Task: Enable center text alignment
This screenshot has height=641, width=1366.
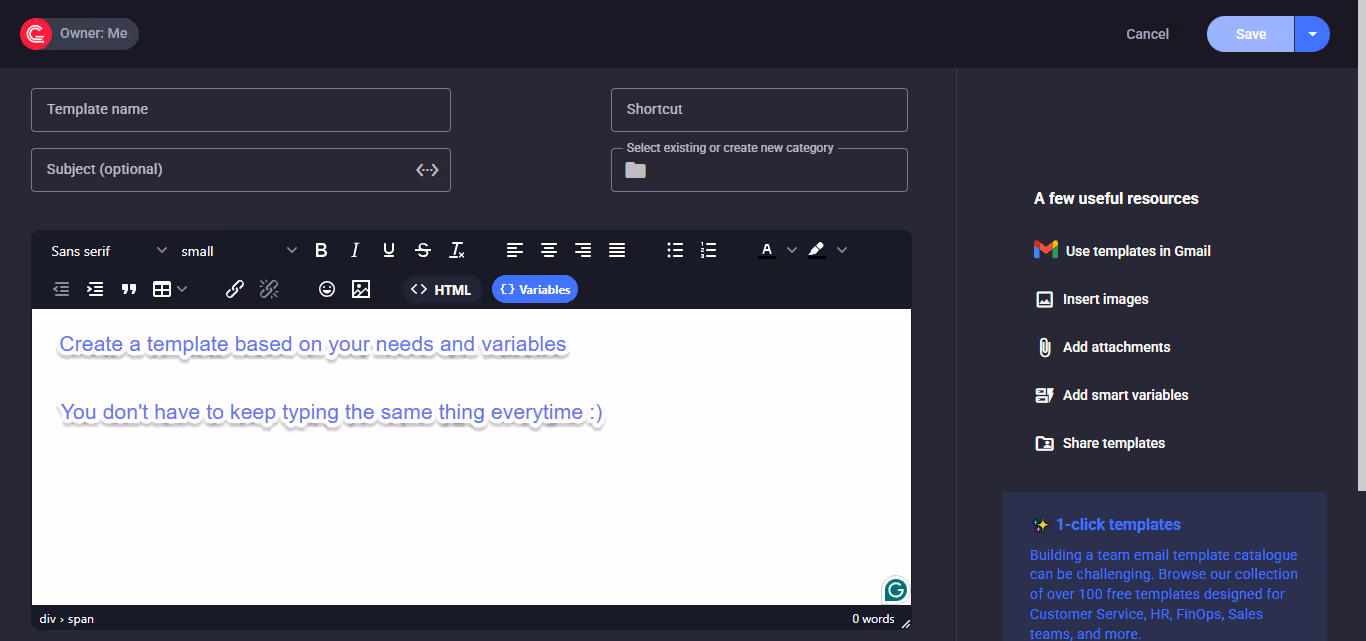Action: (x=548, y=250)
